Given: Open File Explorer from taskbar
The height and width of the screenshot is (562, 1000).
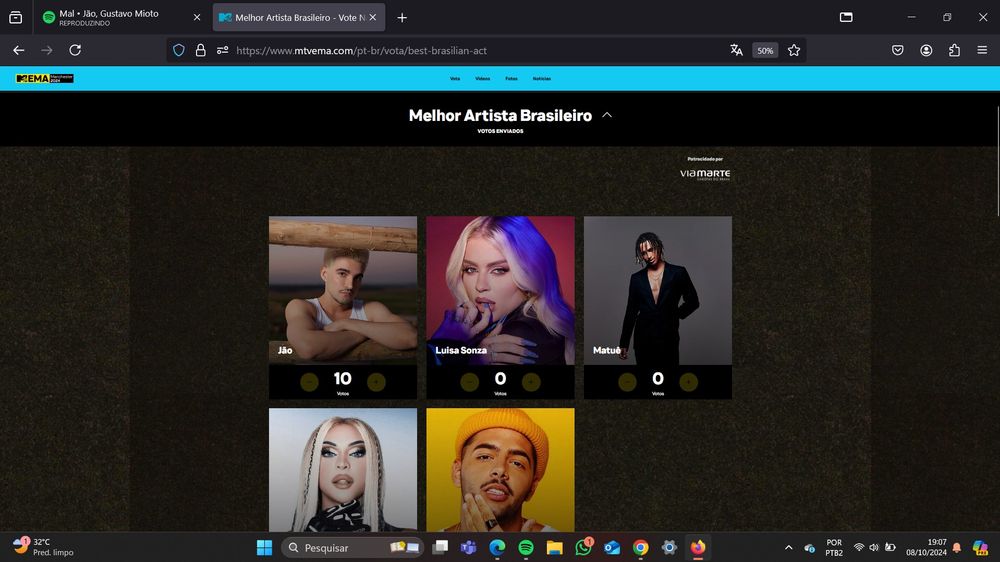Looking at the screenshot, I should click(555, 547).
